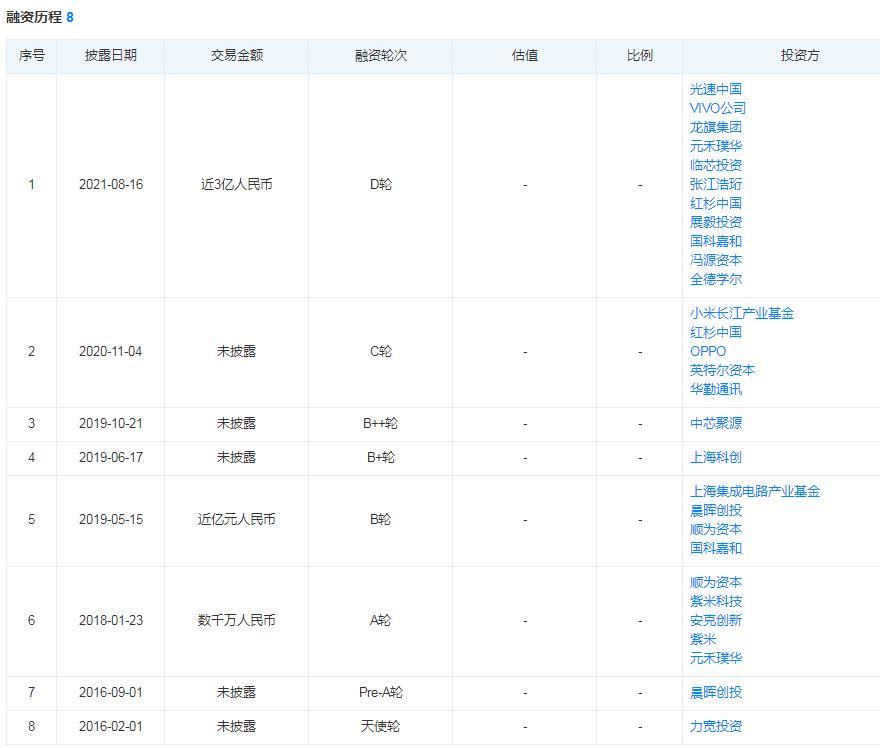The height and width of the screenshot is (748, 880).
Task: Click the 展毅投资 link
Action: (715, 222)
